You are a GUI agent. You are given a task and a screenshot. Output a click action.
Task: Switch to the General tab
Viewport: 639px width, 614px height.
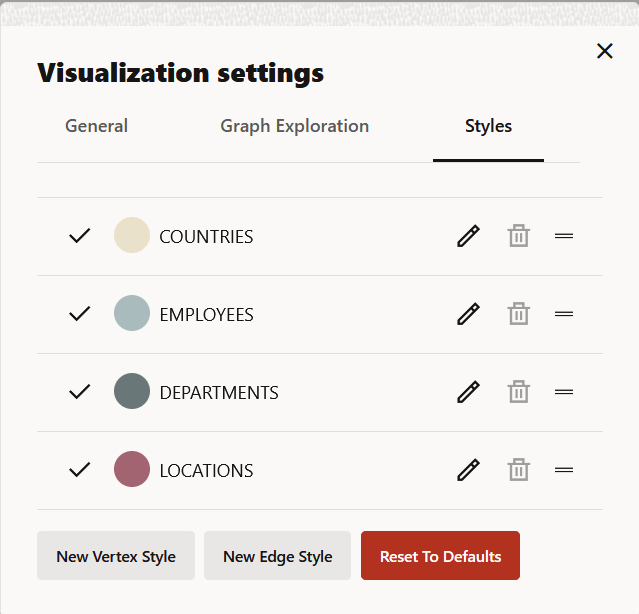tap(97, 126)
